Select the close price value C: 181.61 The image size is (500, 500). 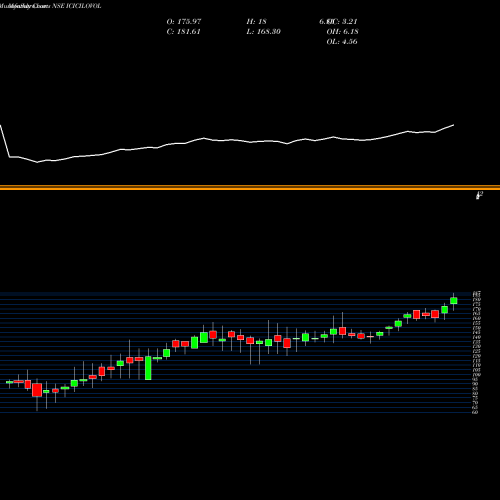[x=183, y=31]
